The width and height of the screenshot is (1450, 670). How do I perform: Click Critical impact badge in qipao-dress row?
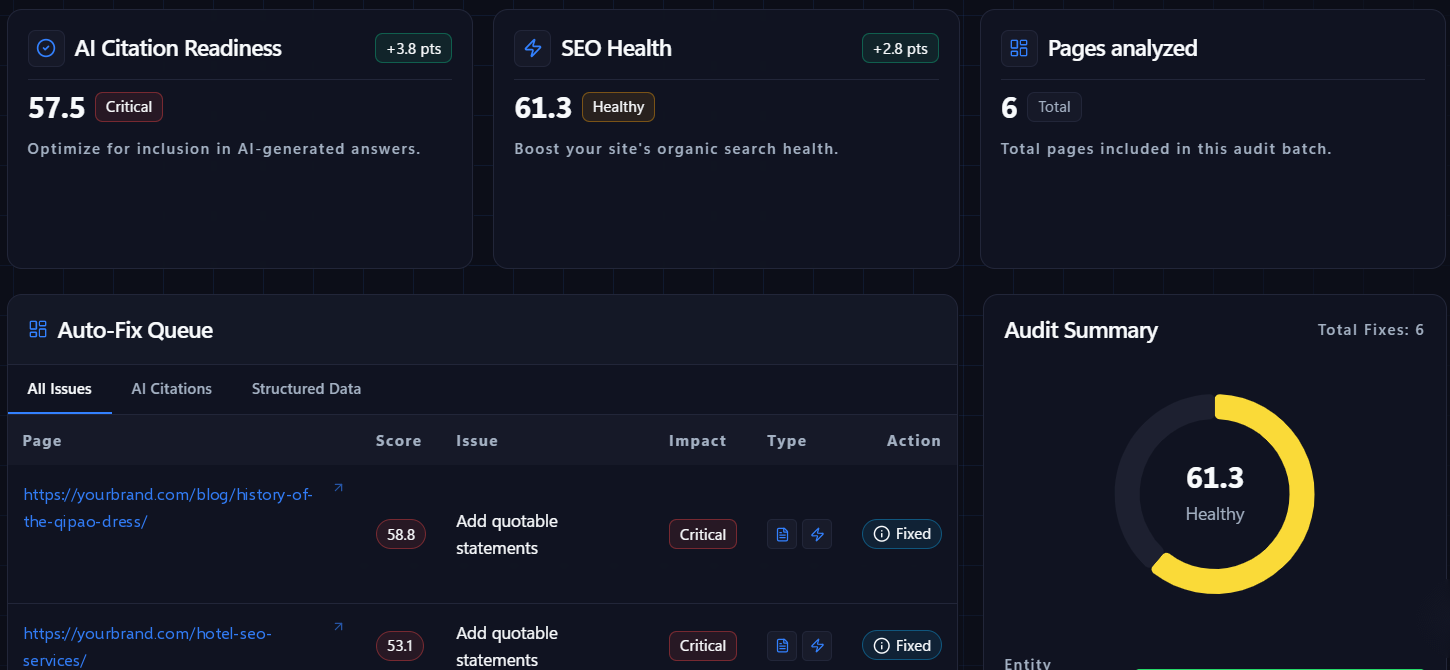click(x=703, y=534)
